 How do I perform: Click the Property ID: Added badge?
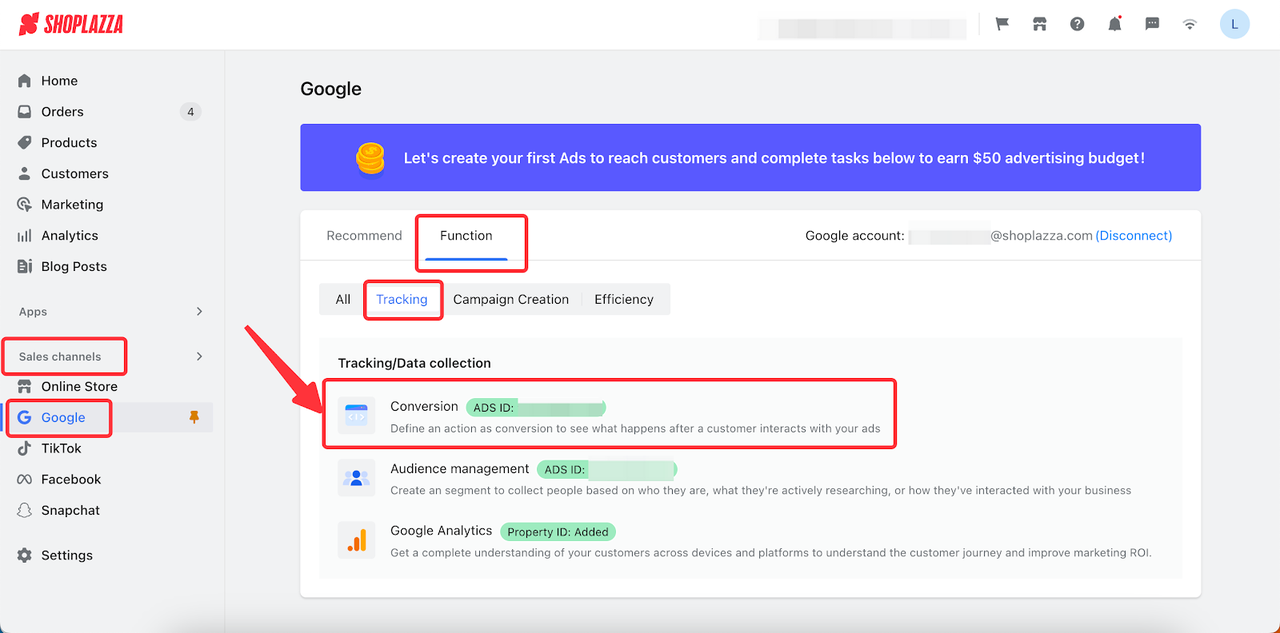point(557,532)
